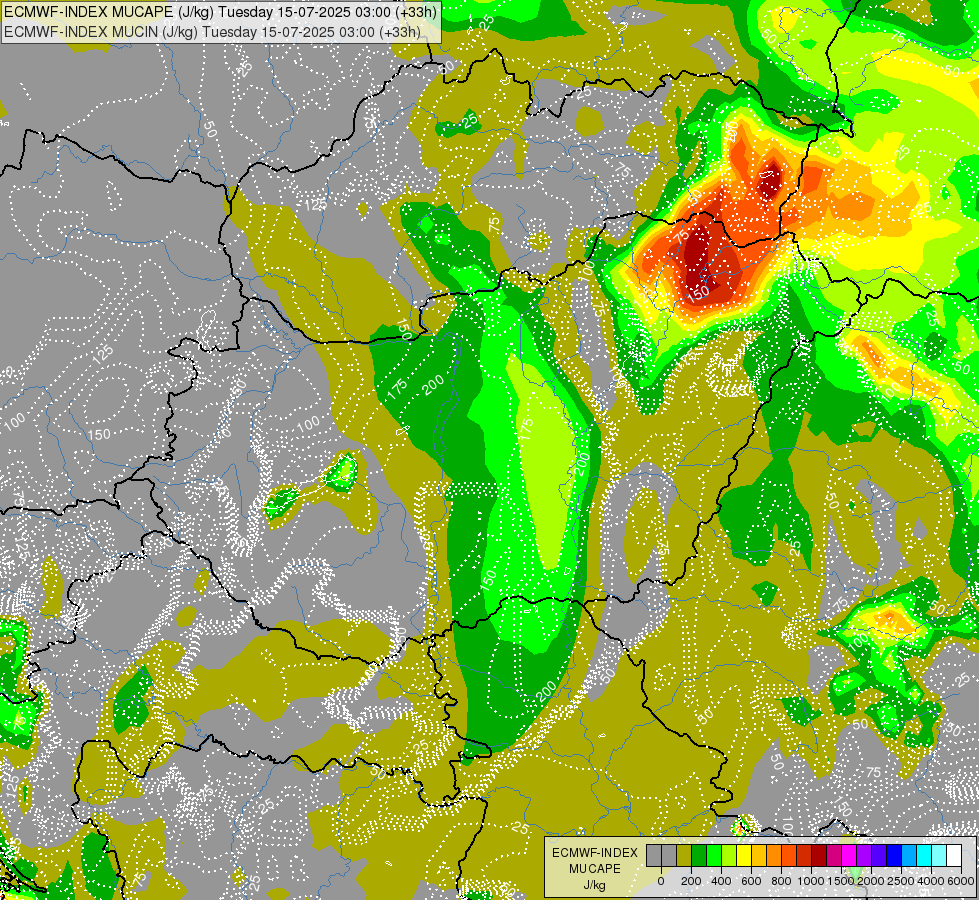Click the 200 tick label in the legend
979x900 pixels.
(691, 881)
